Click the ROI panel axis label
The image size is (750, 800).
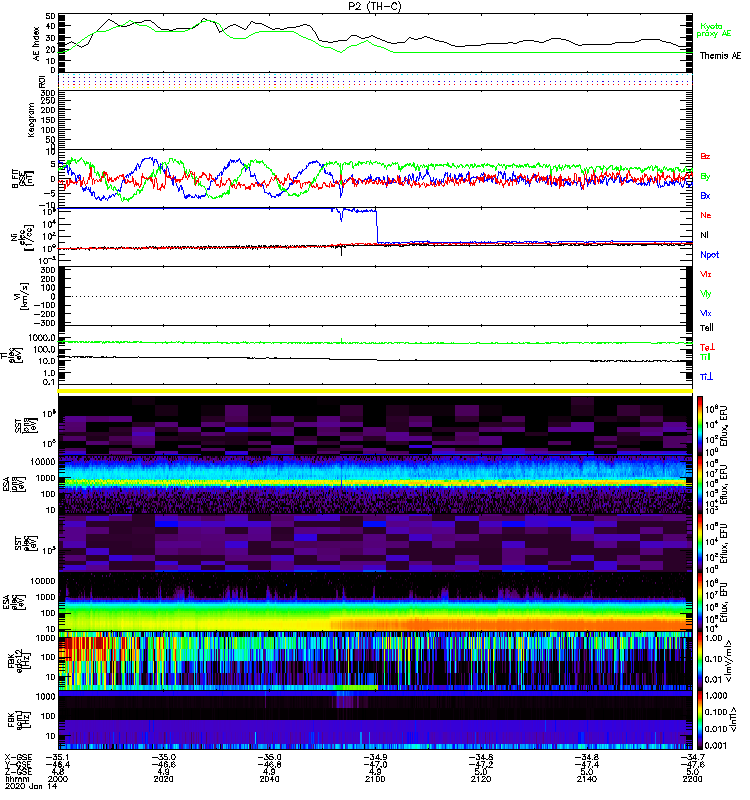(42, 82)
